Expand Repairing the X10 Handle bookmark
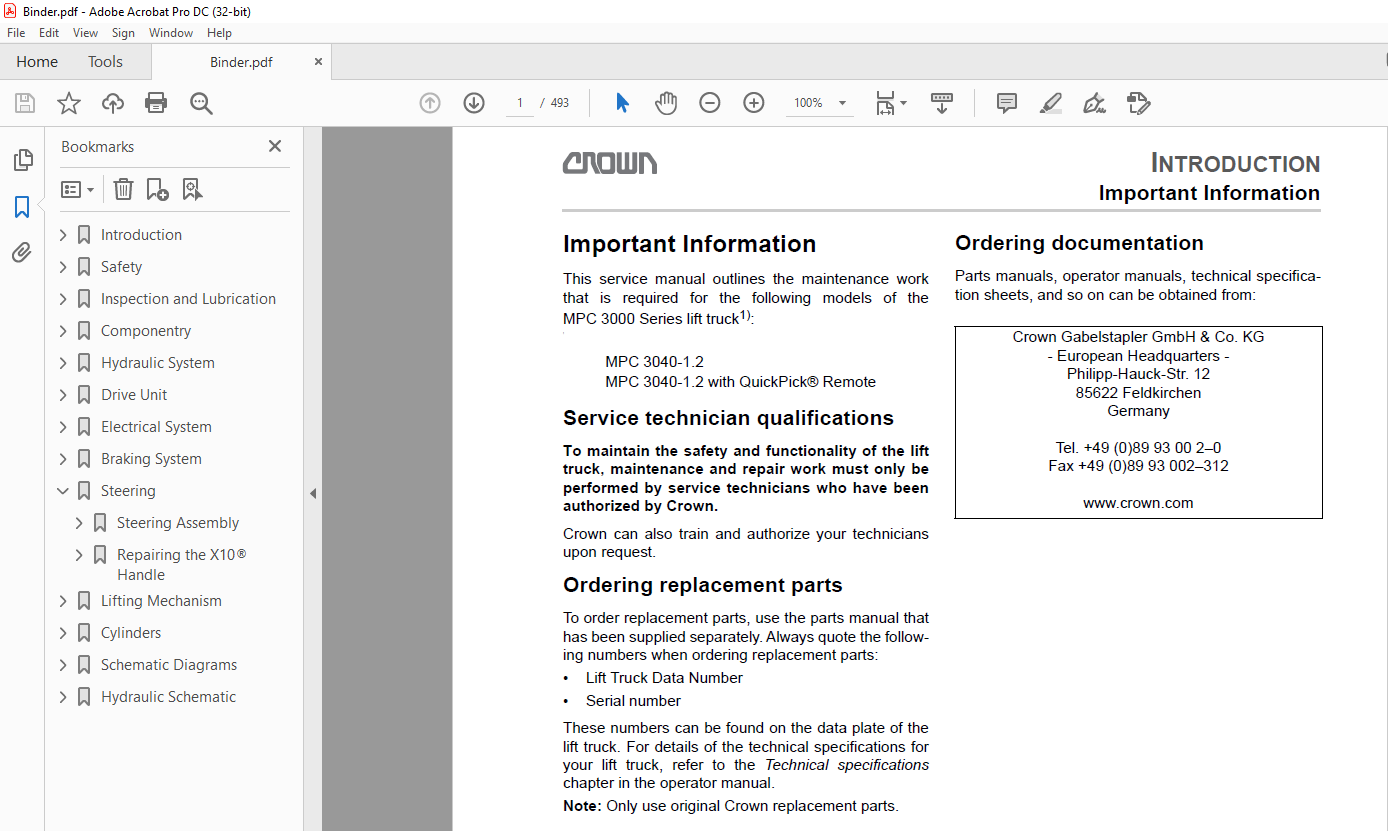The width and height of the screenshot is (1388, 831). point(79,555)
